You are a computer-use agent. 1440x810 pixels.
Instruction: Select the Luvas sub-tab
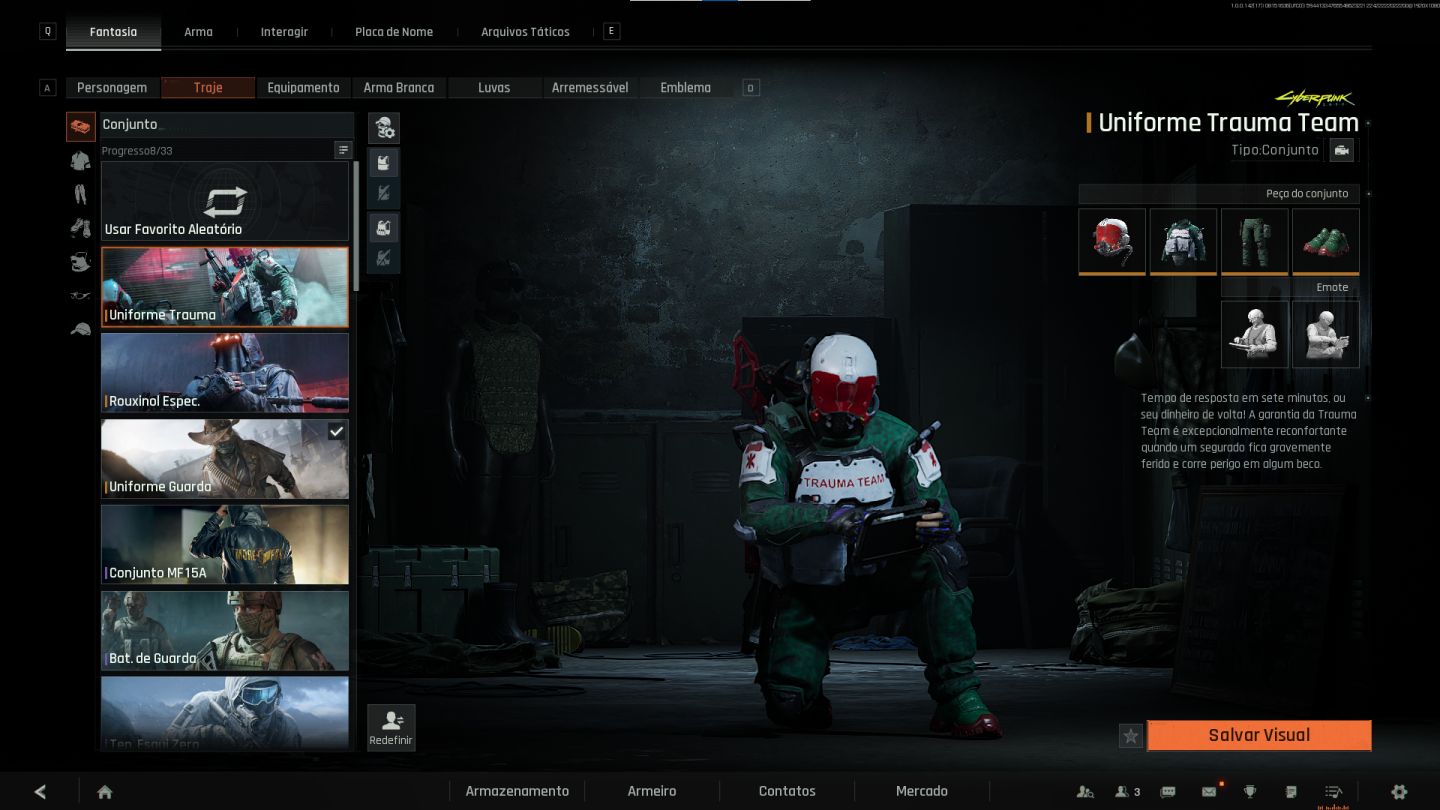coord(494,88)
